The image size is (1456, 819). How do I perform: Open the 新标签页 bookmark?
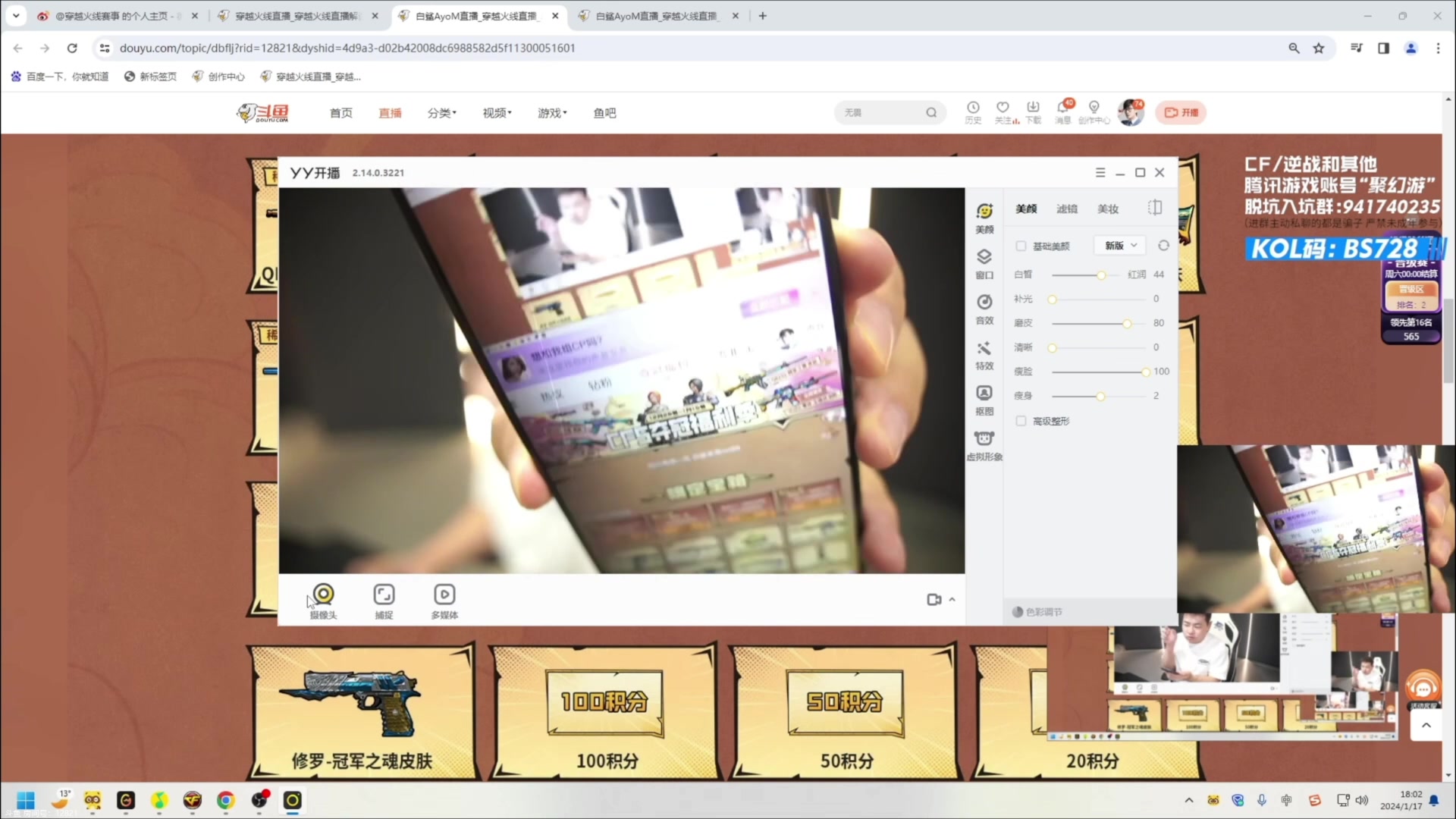point(151,76)
